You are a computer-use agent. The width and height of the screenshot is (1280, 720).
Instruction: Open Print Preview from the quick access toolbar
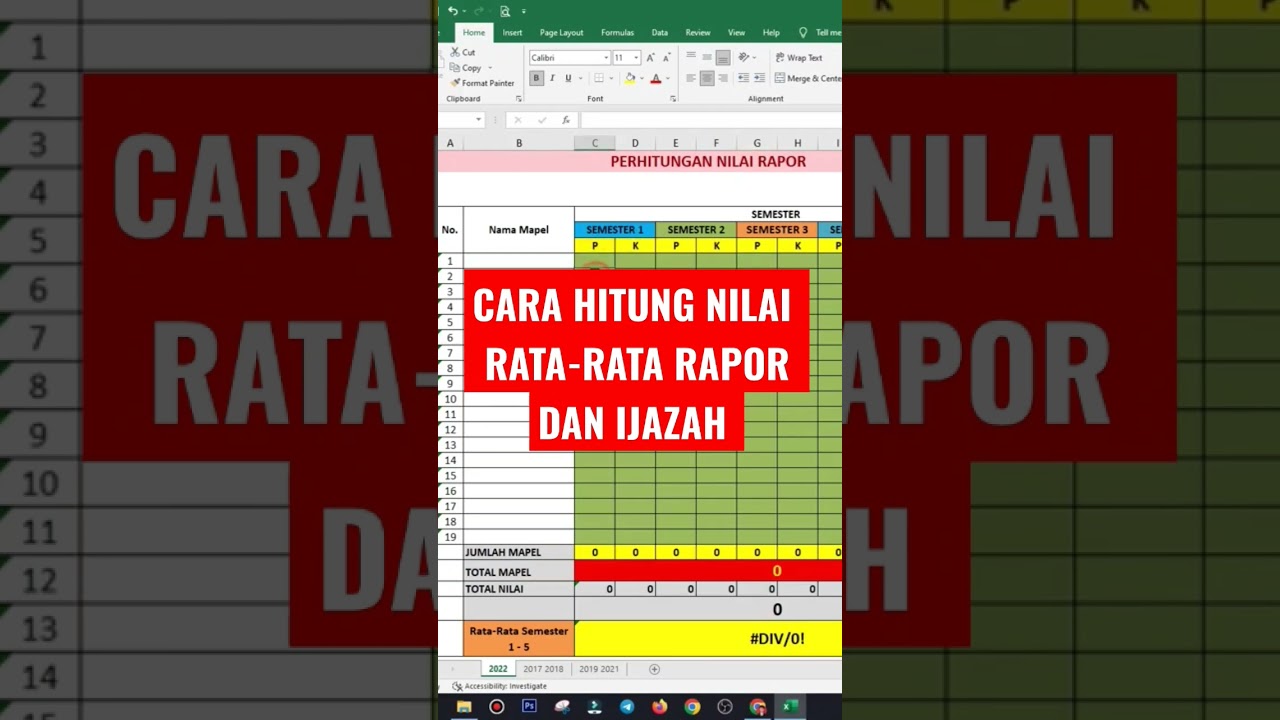(505, 11)
